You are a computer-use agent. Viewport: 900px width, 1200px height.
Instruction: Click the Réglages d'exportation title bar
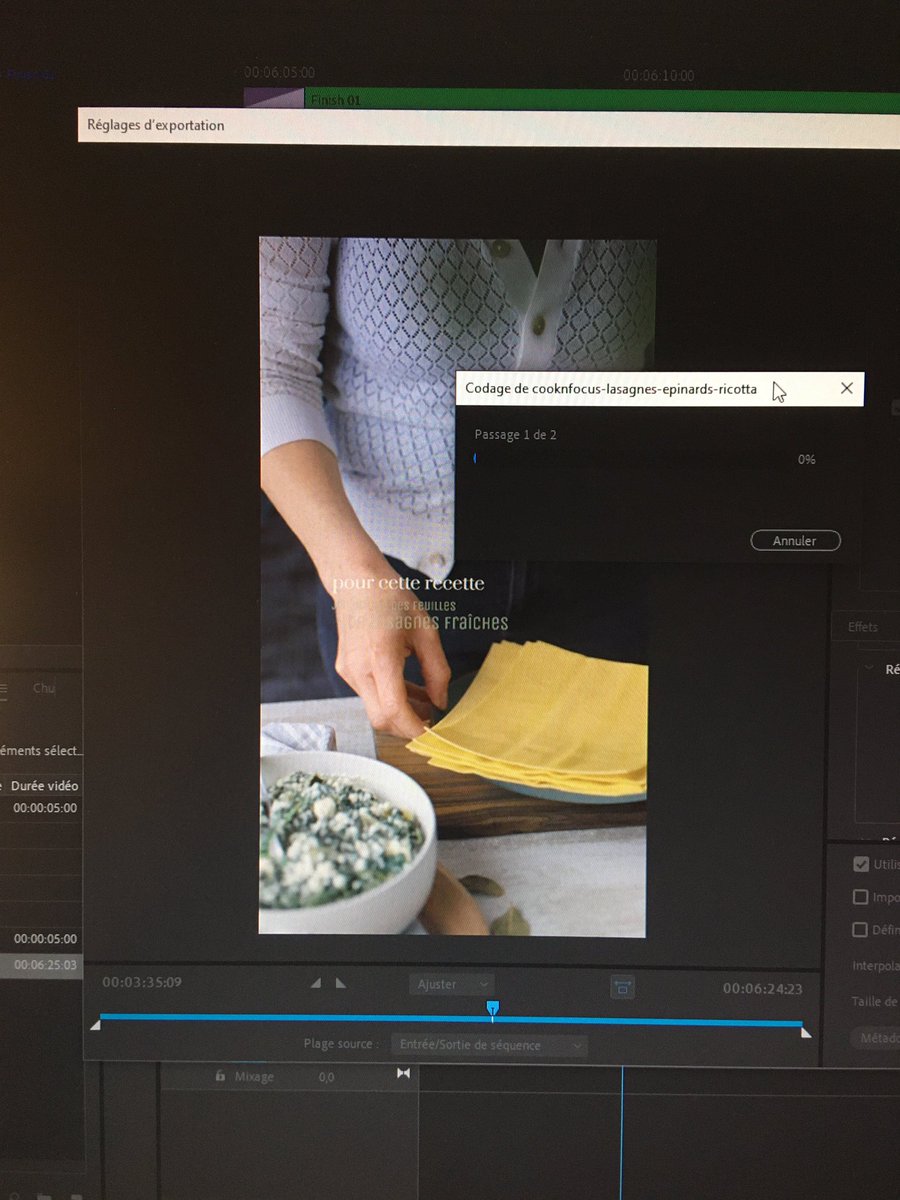489,128
